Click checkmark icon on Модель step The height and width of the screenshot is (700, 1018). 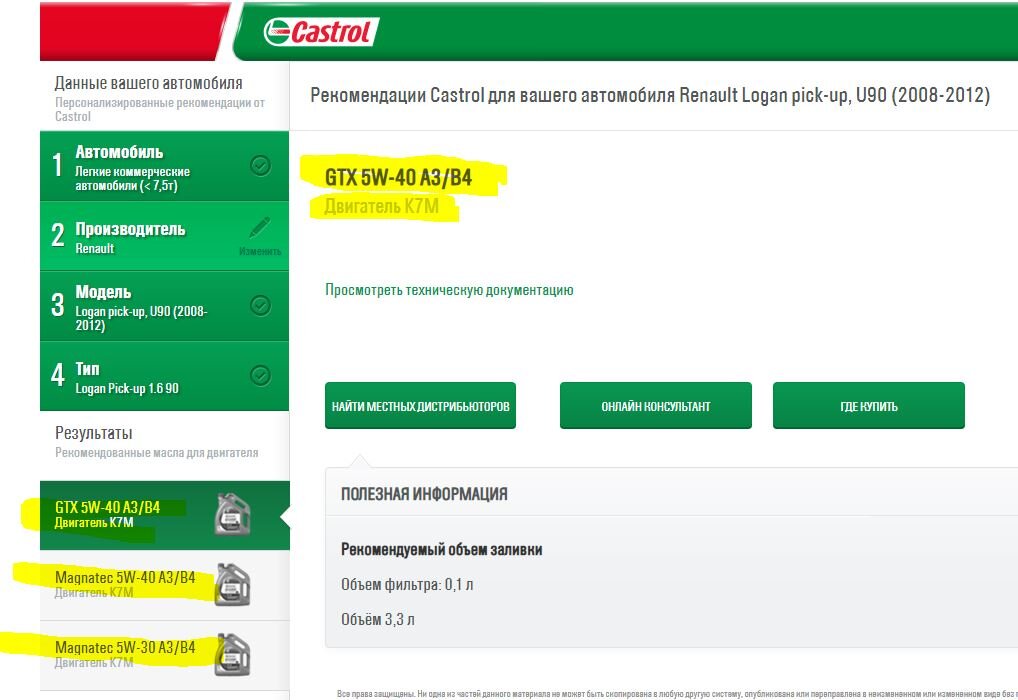coord(260,305)
